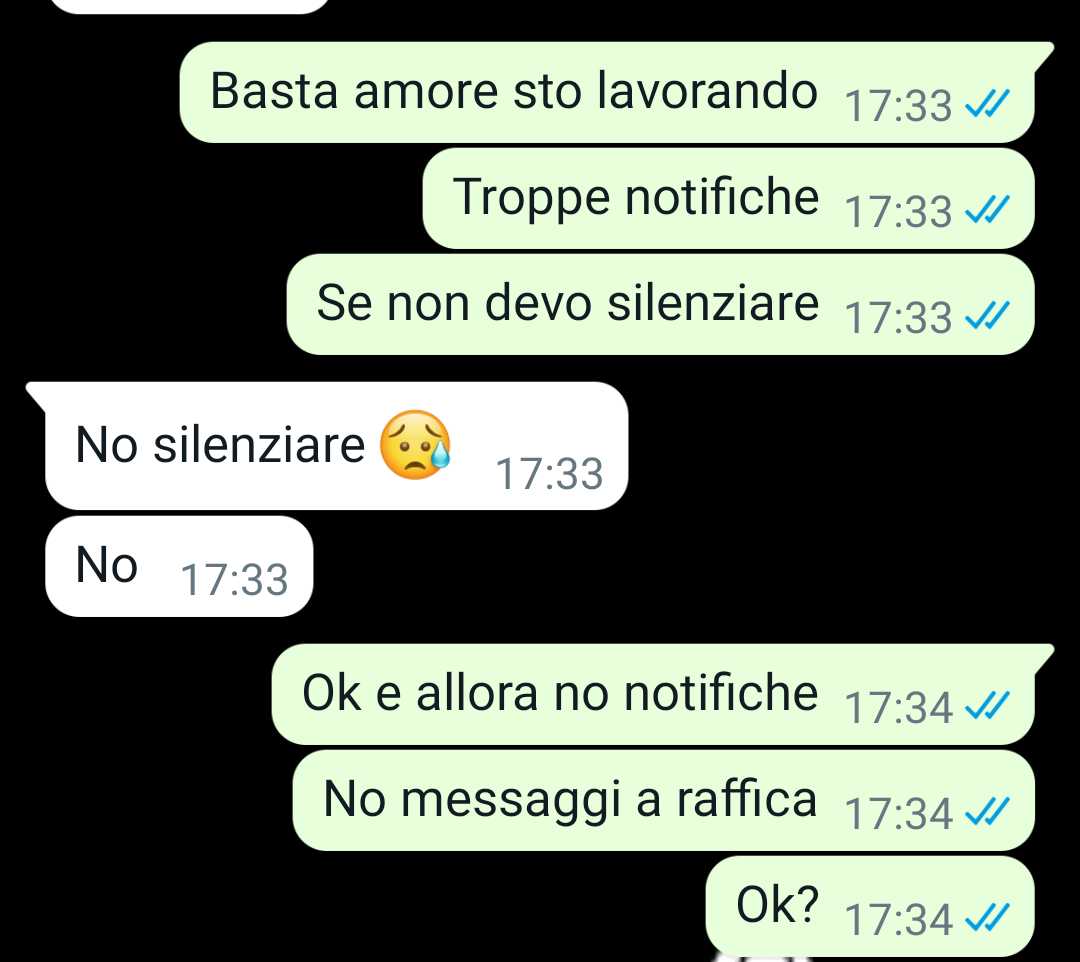Select the "Ok?" sent message

coord(870,906)
